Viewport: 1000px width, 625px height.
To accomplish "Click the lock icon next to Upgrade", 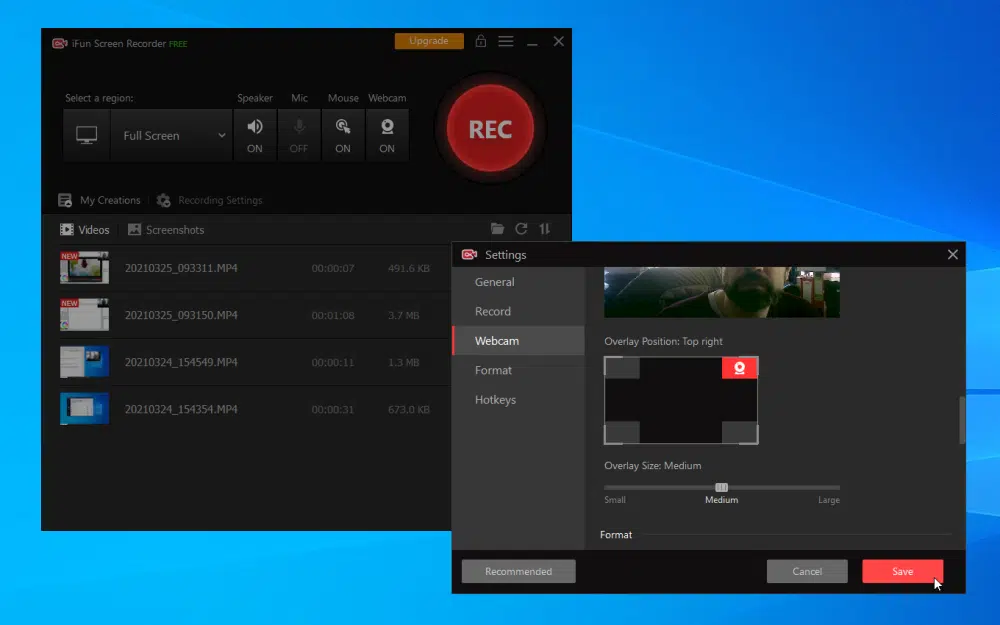I will pyautogui.click(x=481, y=41).
